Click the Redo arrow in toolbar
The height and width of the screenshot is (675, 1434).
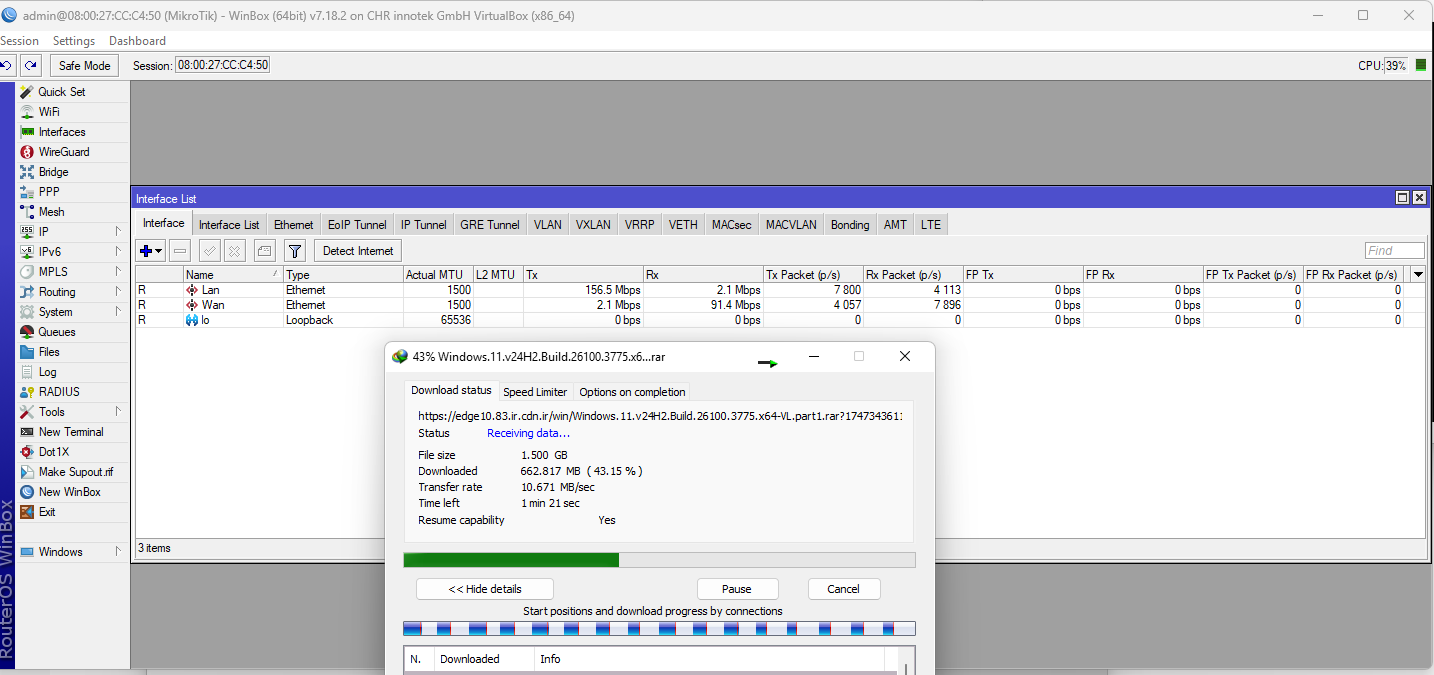pyautogui.click(x=31, y=65)
